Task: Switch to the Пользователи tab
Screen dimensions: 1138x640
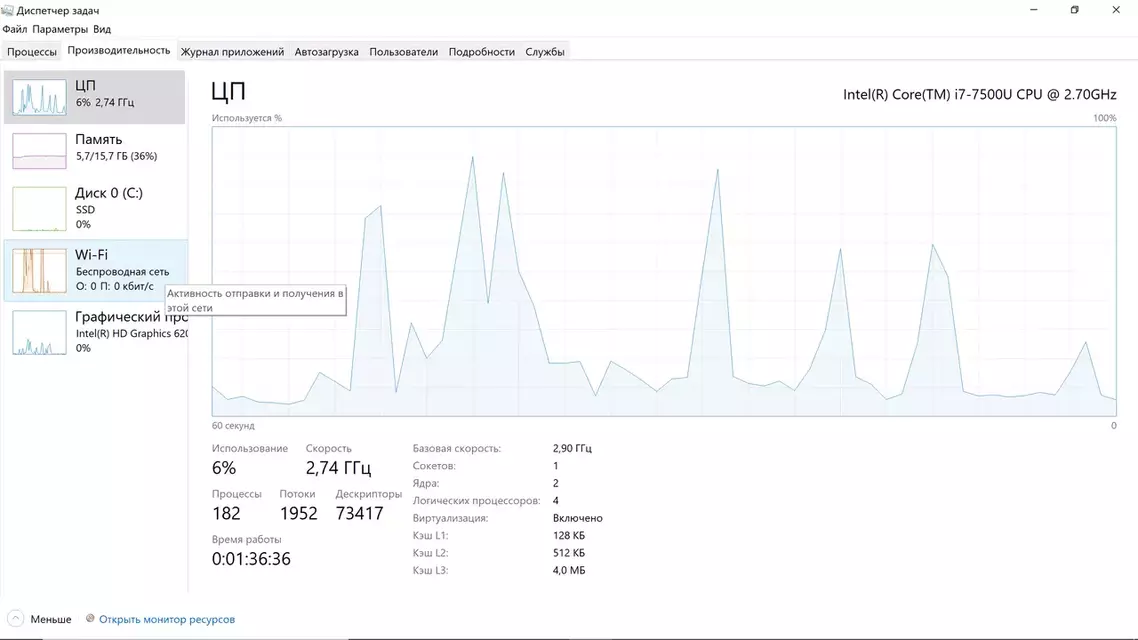Action: pyautogui.click(x=404, y=52)
